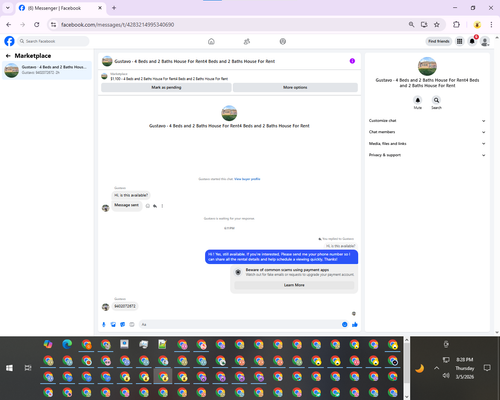The image size is (500, 400).
Task: Open Chrome extensions puzzle icon
Action: (x=456, y=24)
